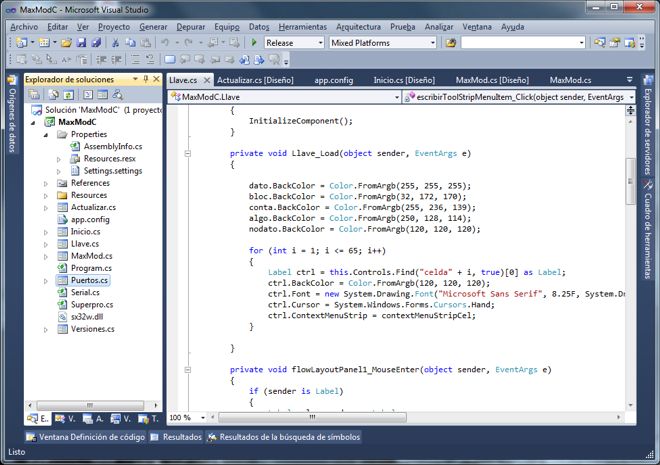Click the Save All toolbar icon
This screenshot has width=660, height=465.
(96, 43)
